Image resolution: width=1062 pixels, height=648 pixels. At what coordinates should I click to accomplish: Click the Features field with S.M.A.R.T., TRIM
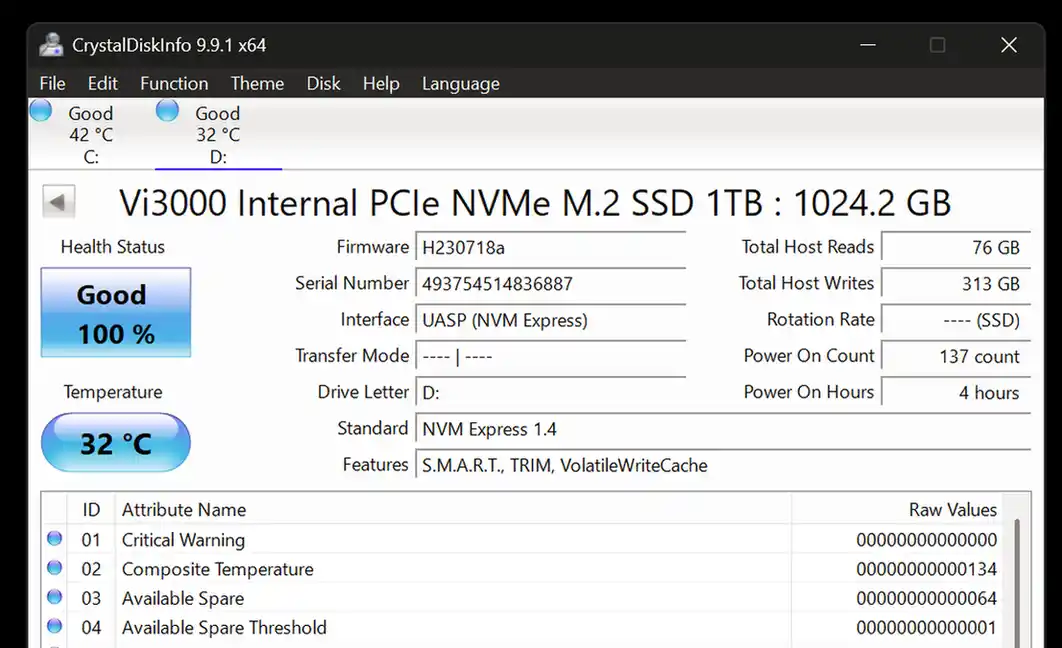pos(723,465)
